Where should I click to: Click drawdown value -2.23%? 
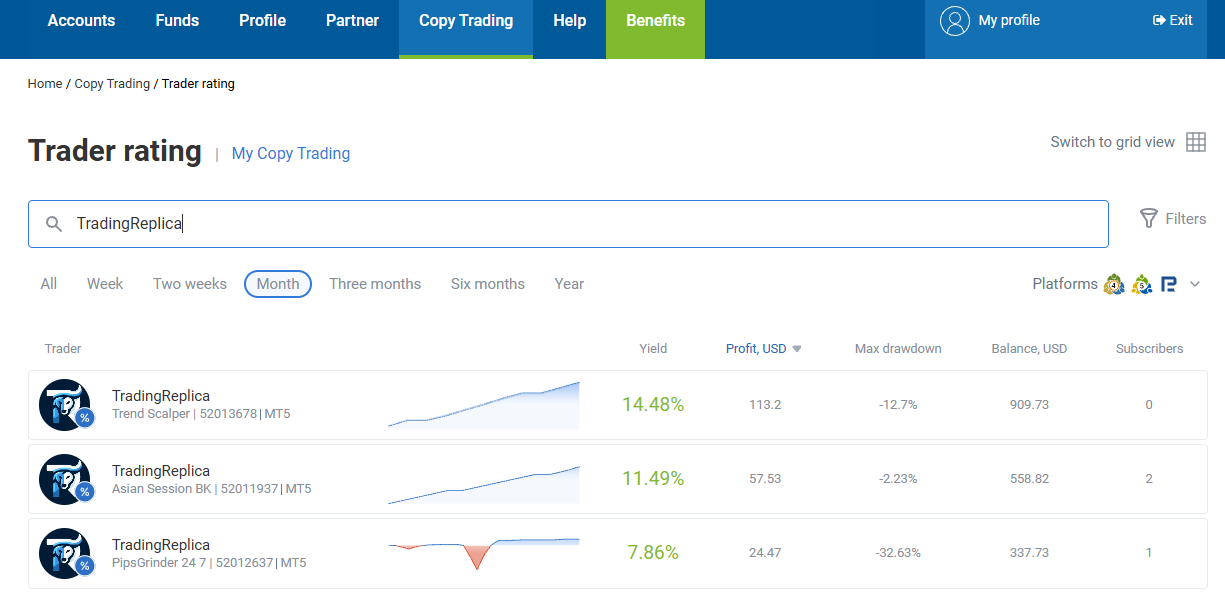(x=898, y=479)
